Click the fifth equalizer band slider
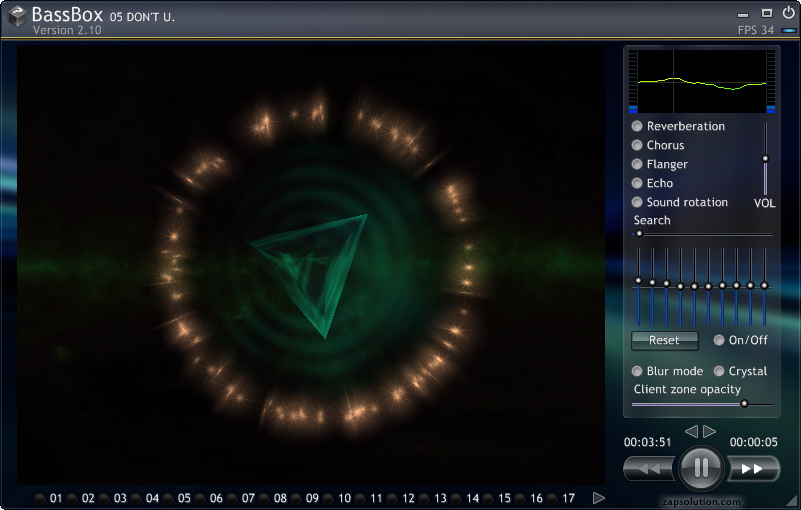801x510 pixels. (x=694, y=287)
